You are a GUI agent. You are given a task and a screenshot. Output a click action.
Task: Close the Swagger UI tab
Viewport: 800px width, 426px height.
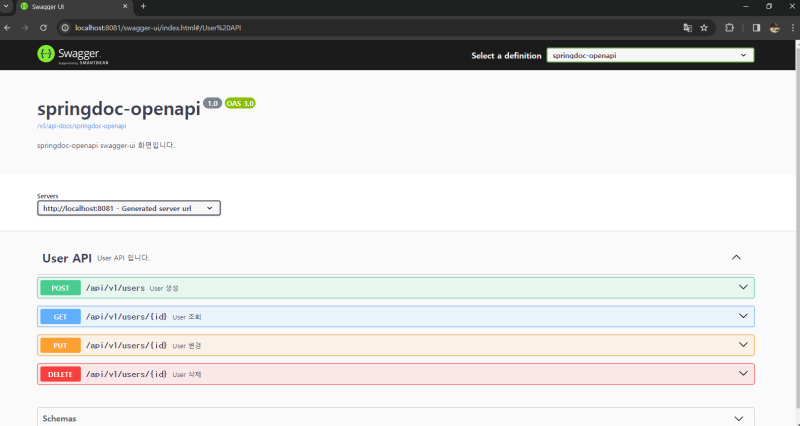pyautogui.click(x=125, y=7)
